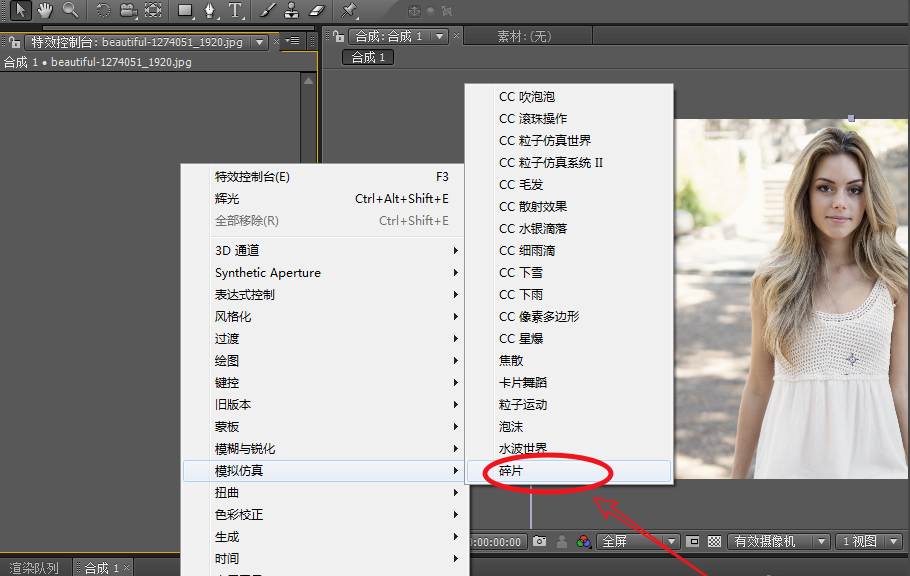The height and width of the screenshot is (576, 910).
Task: Select the Zoom magnifier tool
Action: point(70,10)
